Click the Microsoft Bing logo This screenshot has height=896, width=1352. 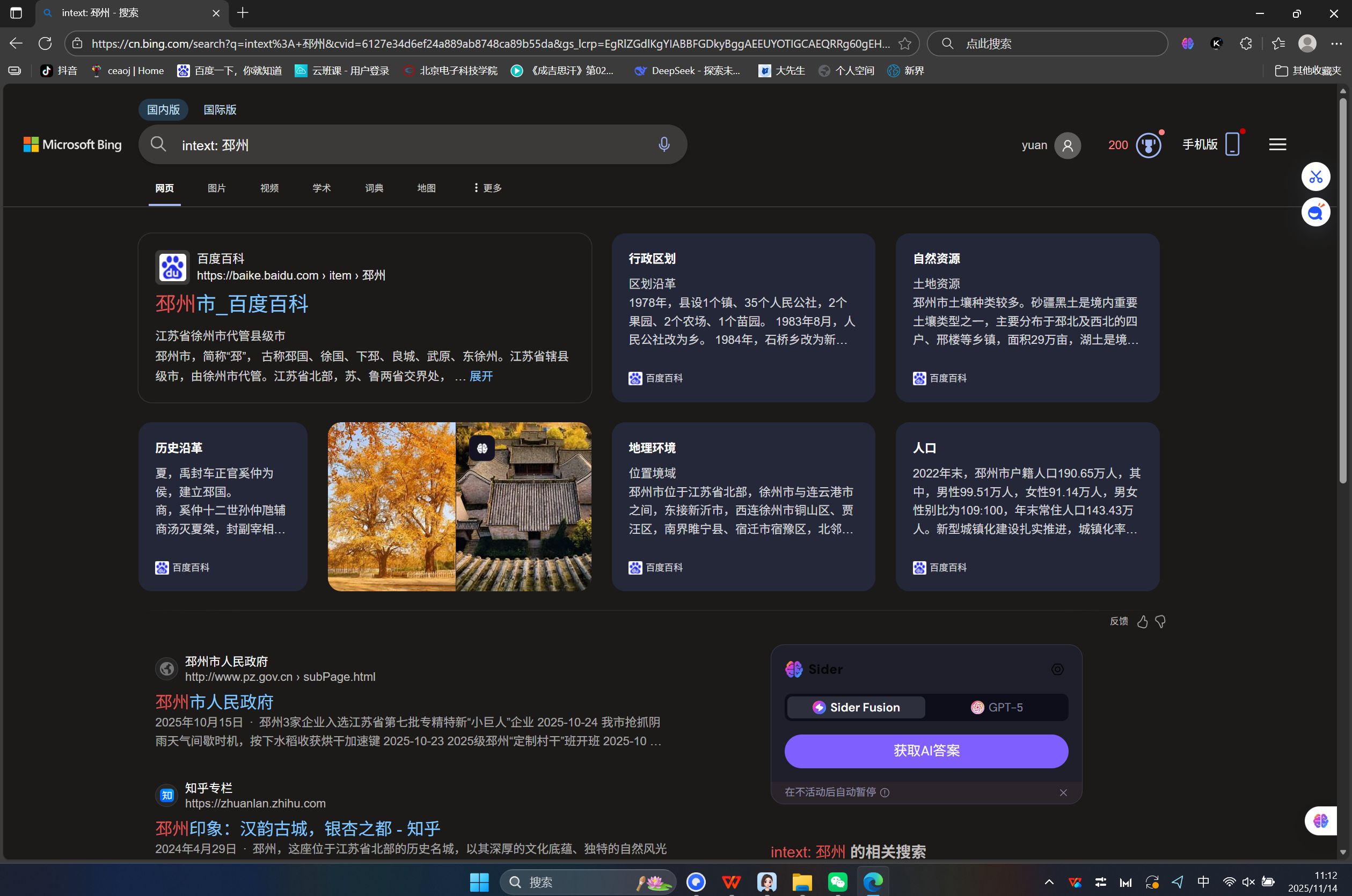coord(72,144)
